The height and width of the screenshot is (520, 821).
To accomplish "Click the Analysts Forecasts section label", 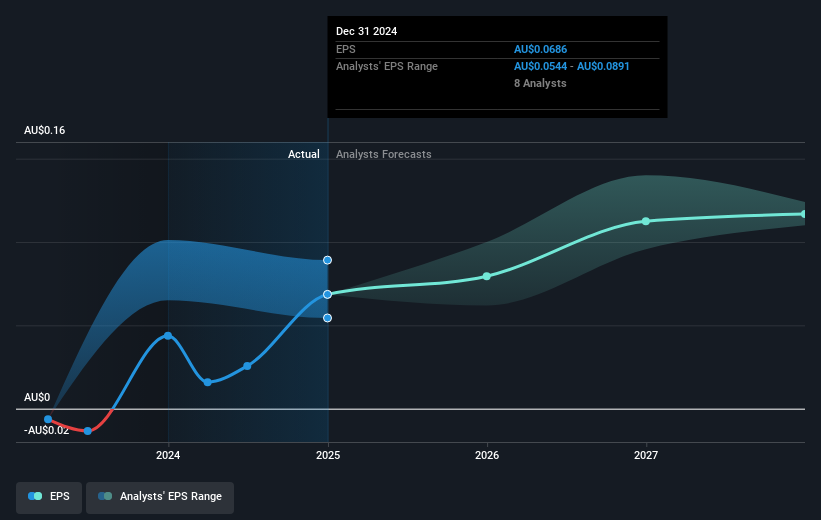I will (x=384, y=154).
